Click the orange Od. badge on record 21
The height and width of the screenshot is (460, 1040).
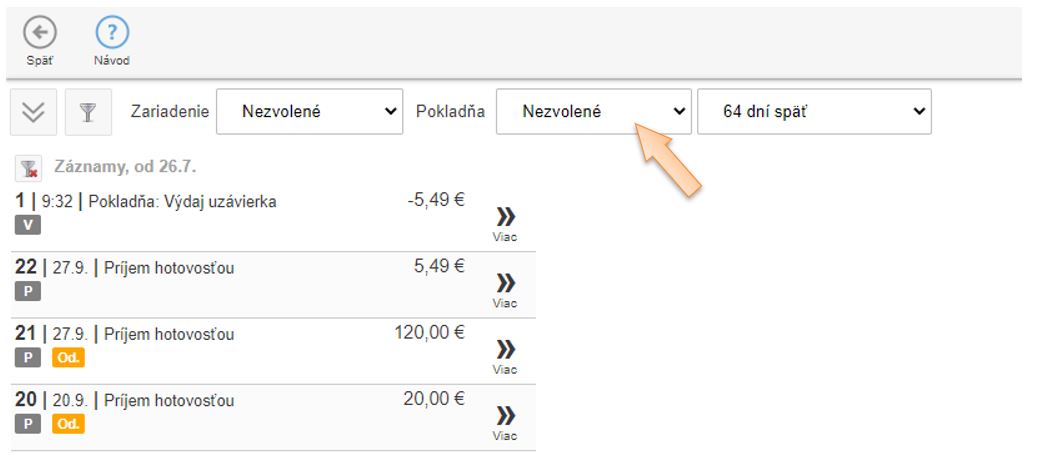(68, 358)
